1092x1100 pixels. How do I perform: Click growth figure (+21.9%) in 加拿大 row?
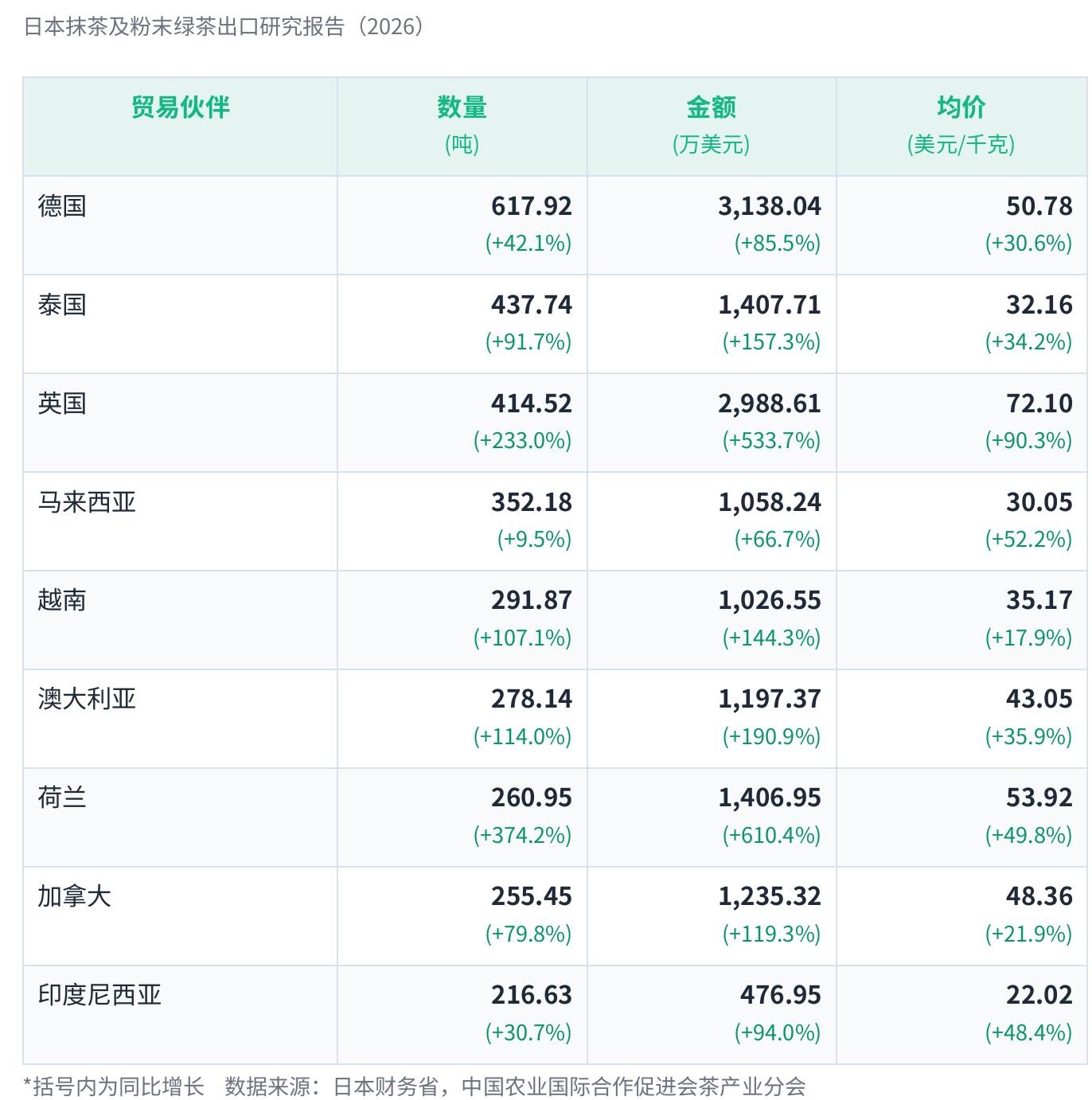click(x=1029, y=934)
